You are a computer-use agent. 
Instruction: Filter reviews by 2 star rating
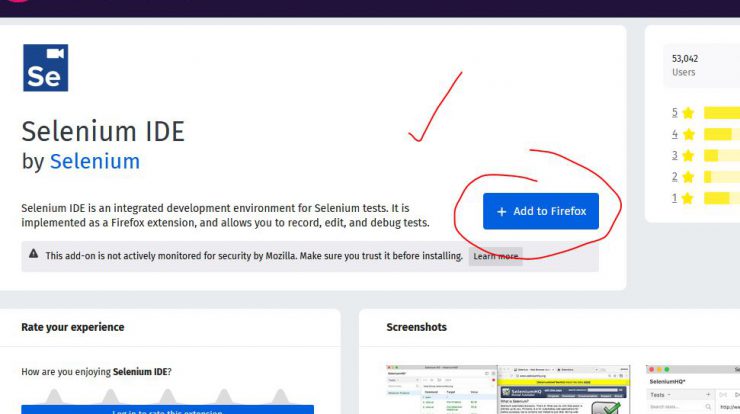click(674, 177)
